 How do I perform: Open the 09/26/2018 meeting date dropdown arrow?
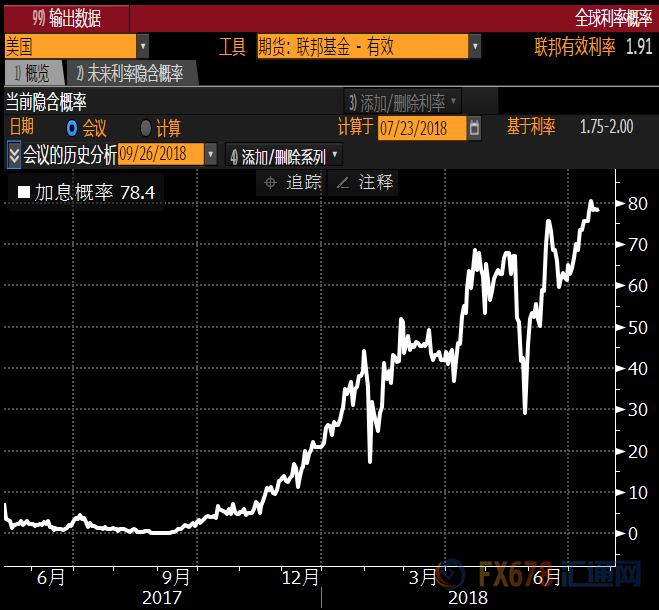click(211, 154)
